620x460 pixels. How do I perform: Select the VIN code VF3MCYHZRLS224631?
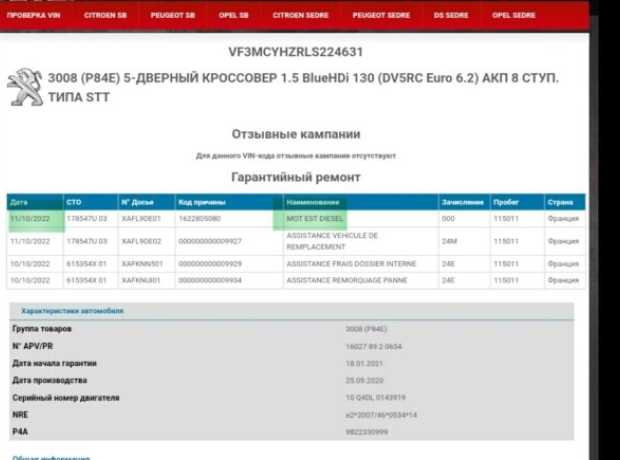[296, 52]
